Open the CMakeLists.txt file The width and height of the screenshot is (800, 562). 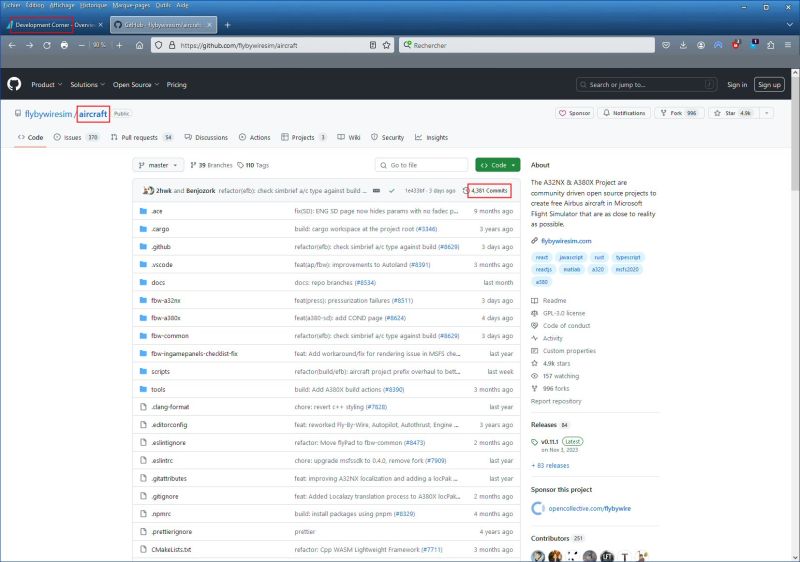click(171, 550)
